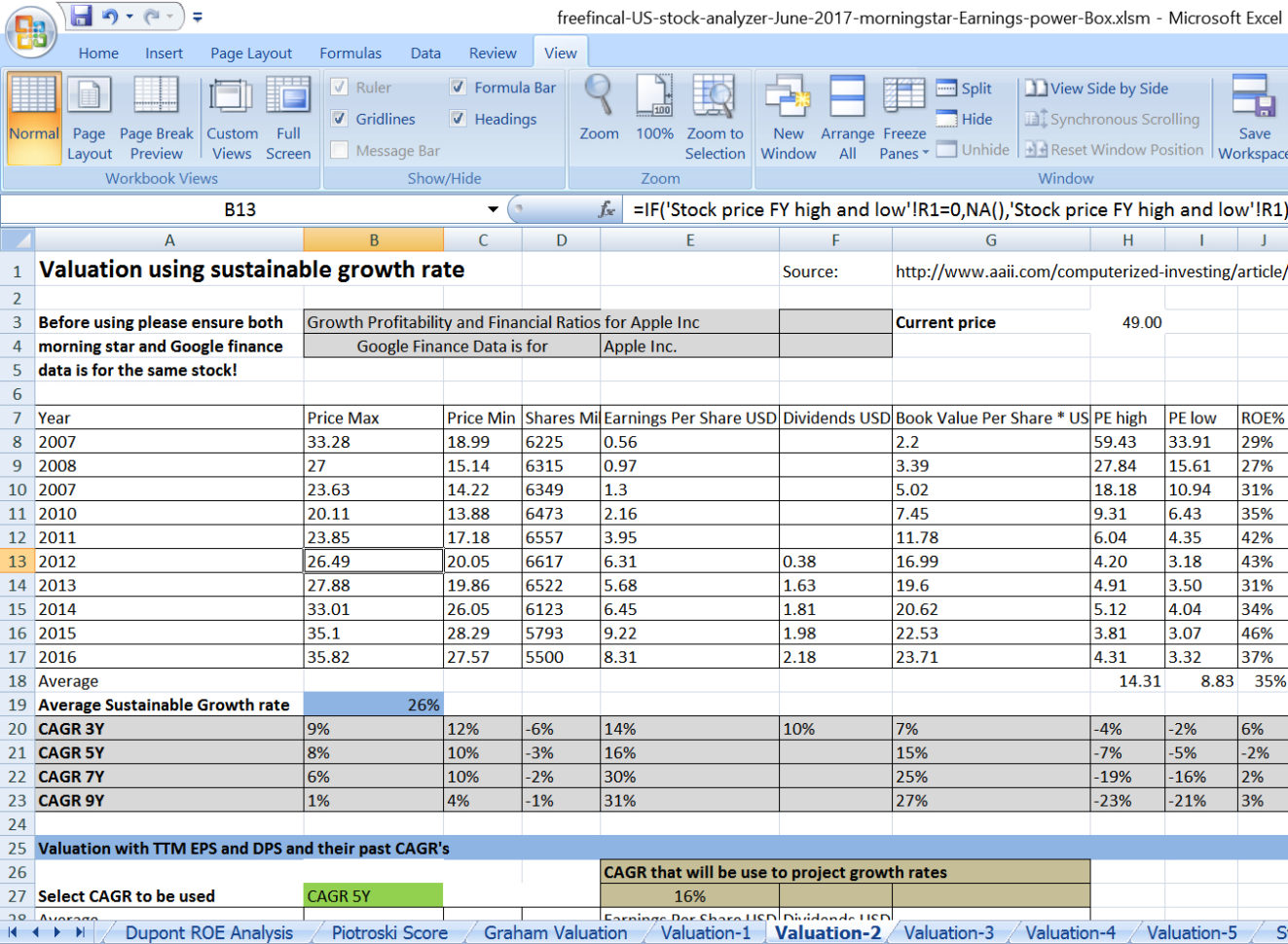1288x944 pixels.
Task: Uncheck the Formula Bar option
Action: 459,88
